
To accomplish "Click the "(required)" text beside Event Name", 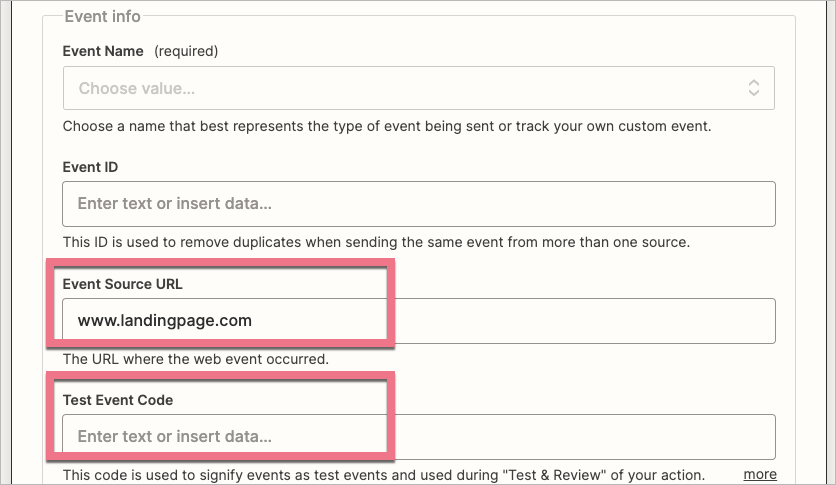I will click(185, 51).
